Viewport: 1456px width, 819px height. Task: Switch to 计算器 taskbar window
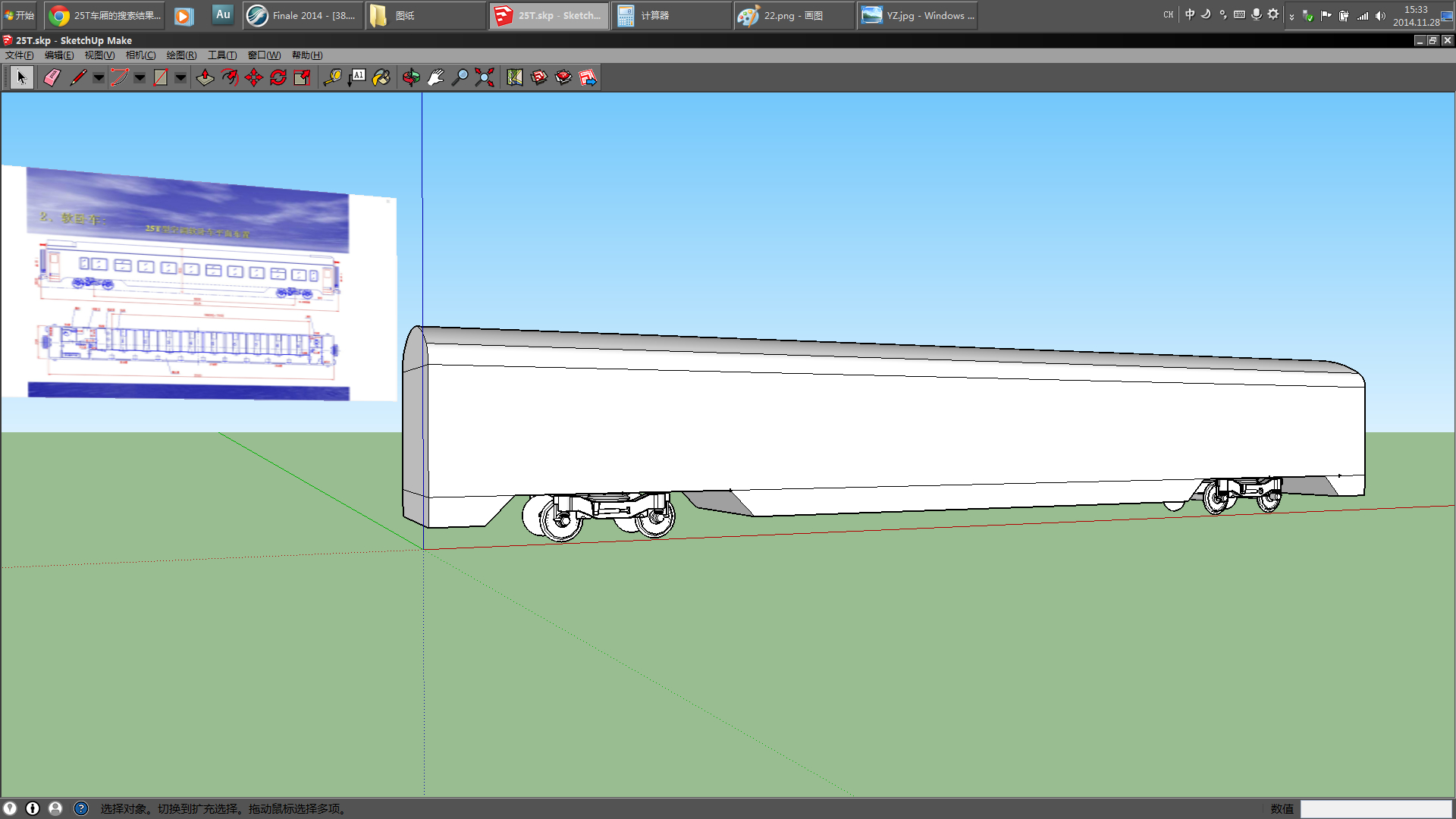point(670,15)
